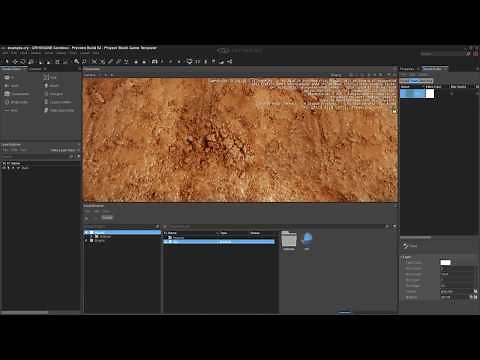Activate the Scale tool in the main toolbar
Viewport: 480px width, 360px height.
tap(31, 61)
